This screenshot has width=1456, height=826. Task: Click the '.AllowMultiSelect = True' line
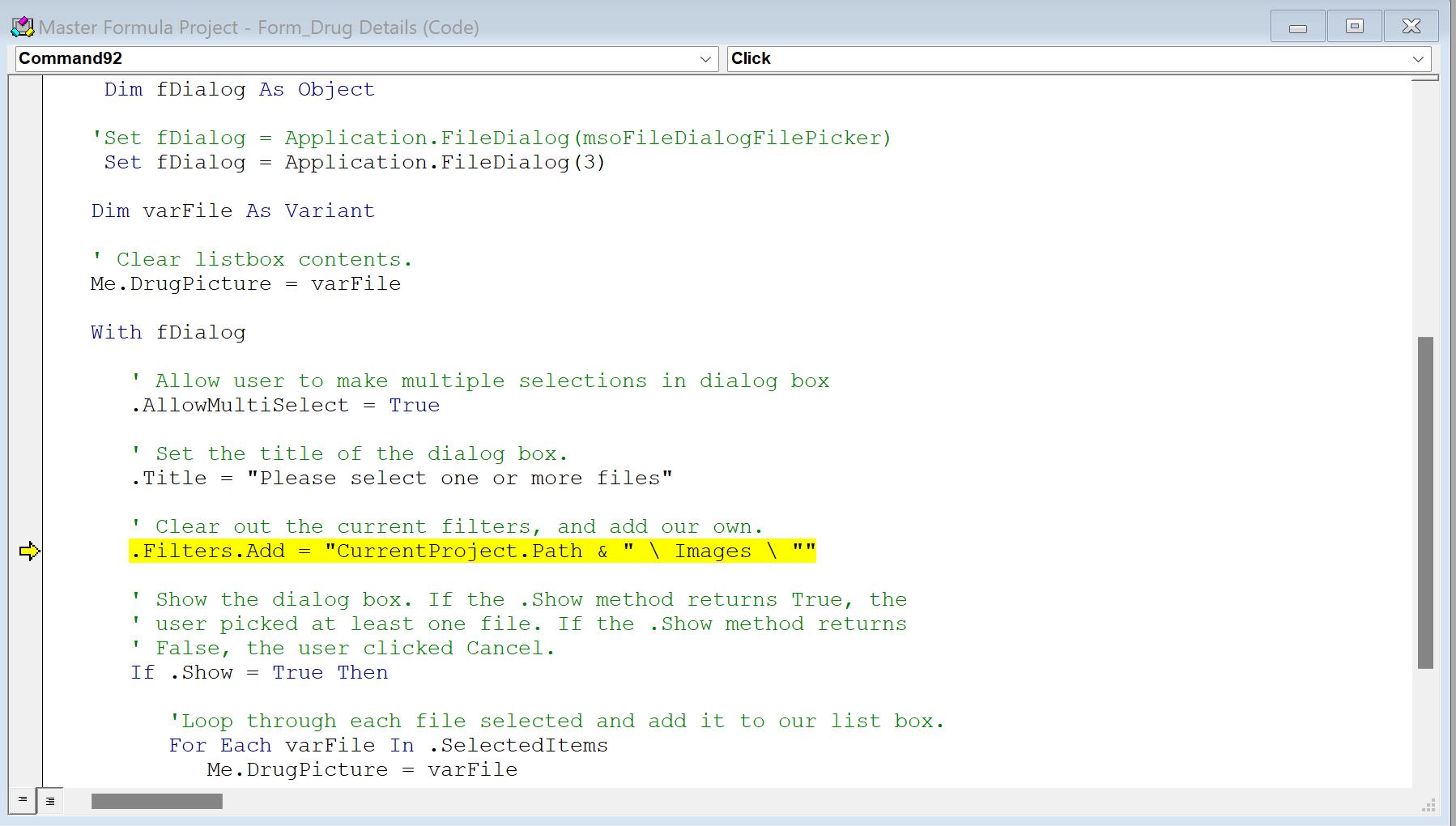coord(285,406)
